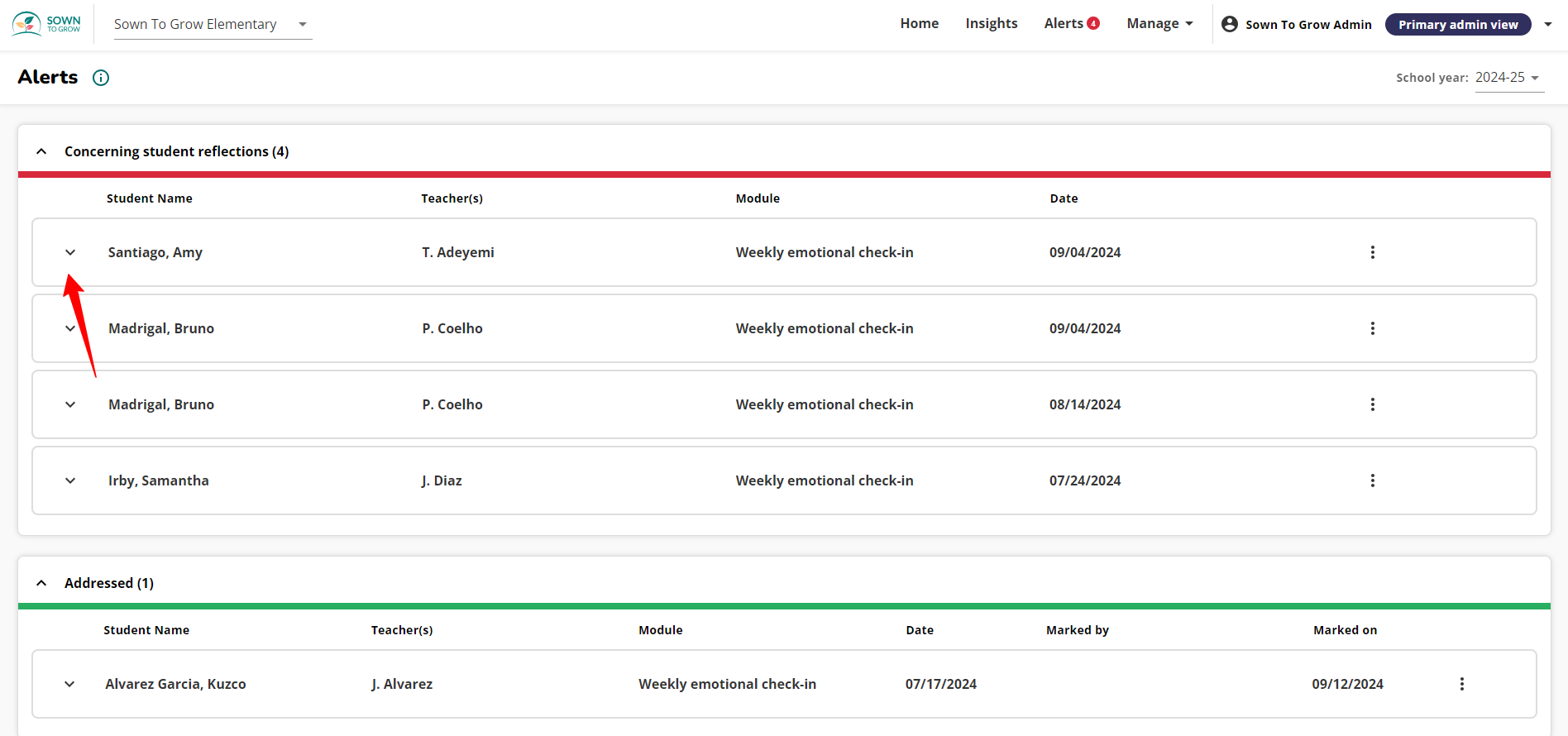Click Marked on date 09/12/2024
Viewport: 1568px width, 736px height.
click(1347, 684)
